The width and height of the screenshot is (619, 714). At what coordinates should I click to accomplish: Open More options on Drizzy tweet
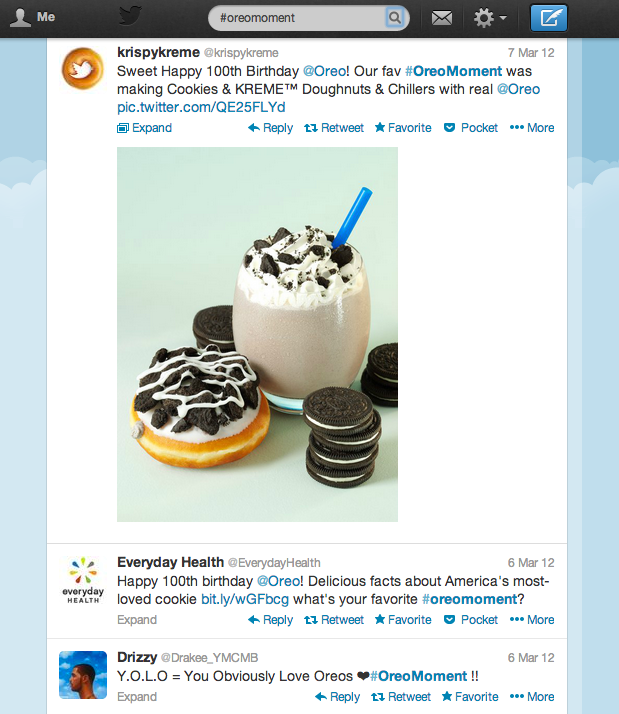tap(532, 697)
